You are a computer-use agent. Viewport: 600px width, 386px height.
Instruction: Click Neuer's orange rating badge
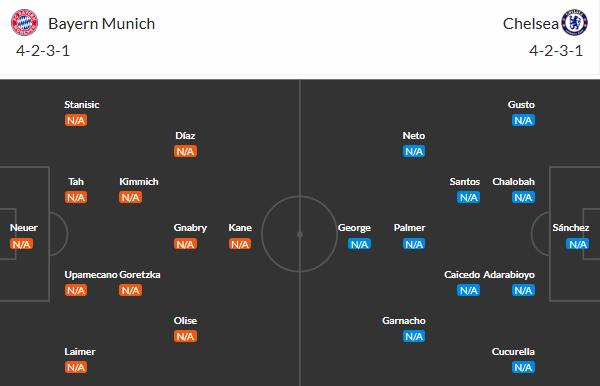21,244
